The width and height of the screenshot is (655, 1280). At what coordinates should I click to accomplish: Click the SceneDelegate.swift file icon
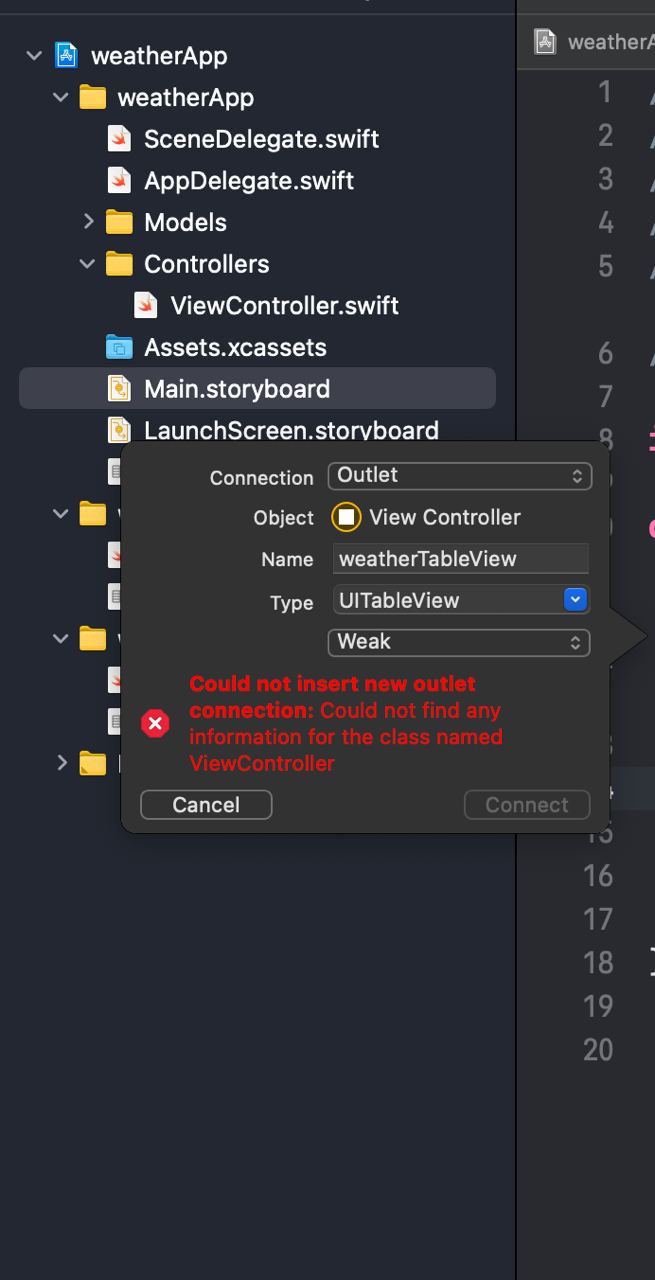pyautogui.click(x=119, y=139)
